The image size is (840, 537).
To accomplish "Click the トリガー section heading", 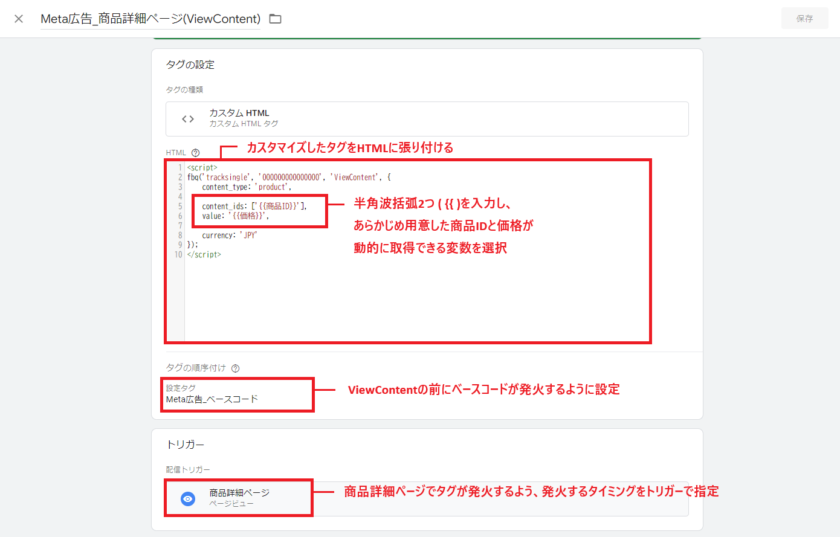I will (184, 443).
